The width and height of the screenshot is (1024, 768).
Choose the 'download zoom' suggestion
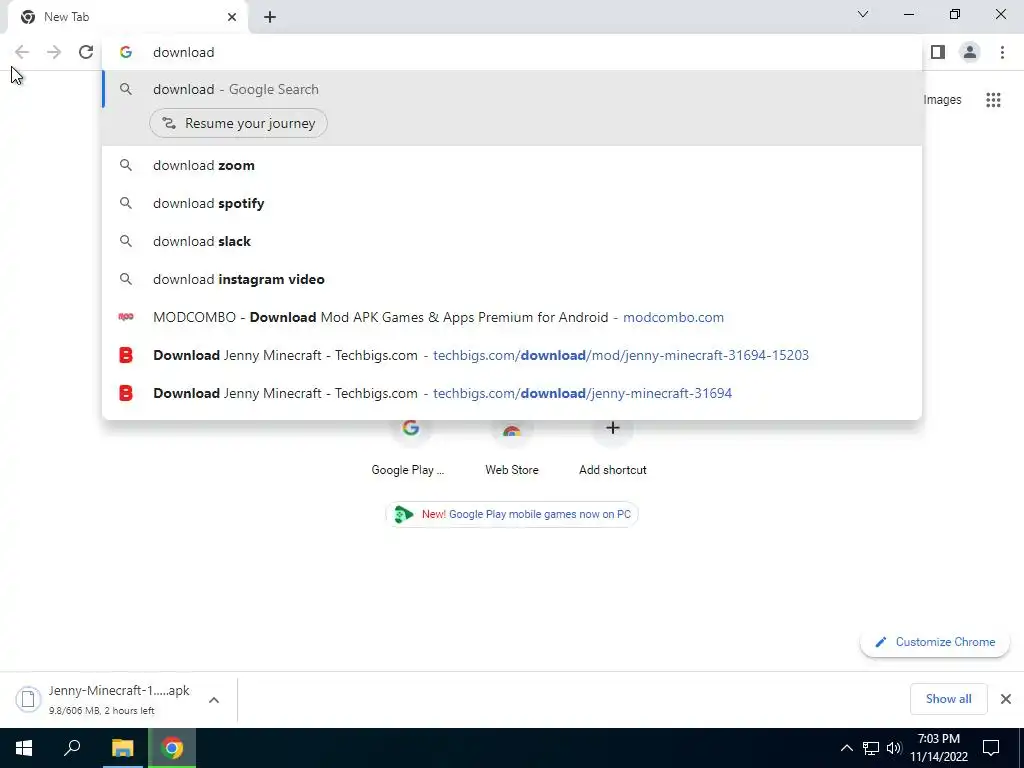click(512, 165)
